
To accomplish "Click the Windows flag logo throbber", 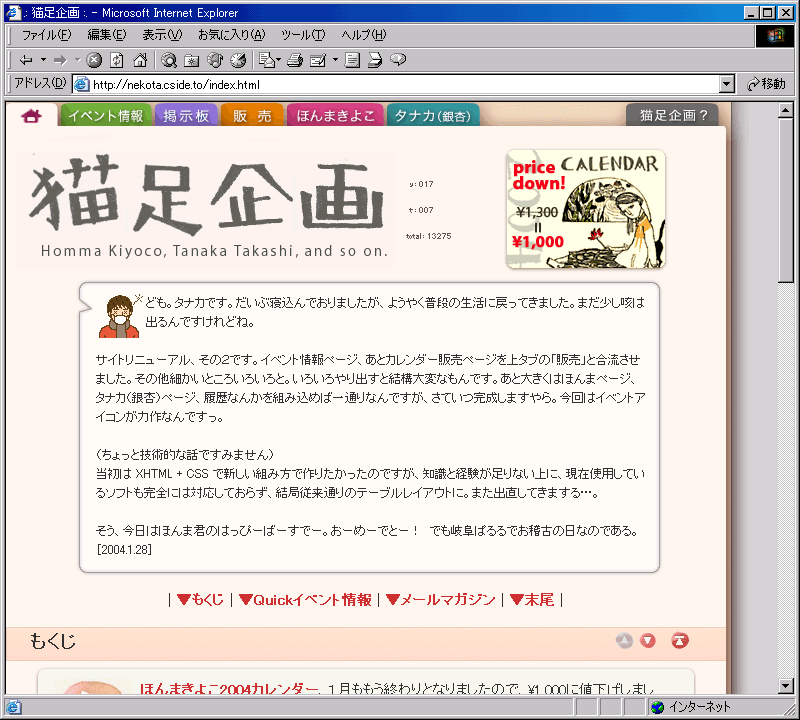I will pos(774,35).
